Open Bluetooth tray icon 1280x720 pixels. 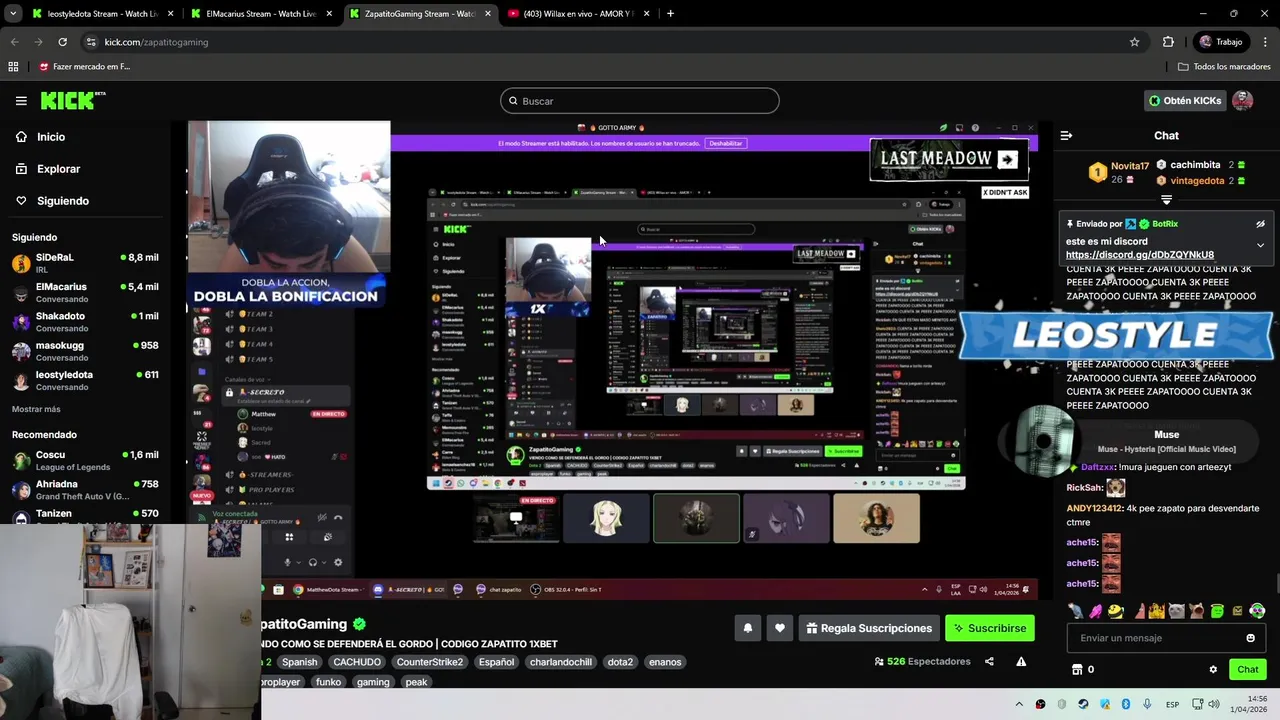pyautogui.click(x=1126, y=705)
